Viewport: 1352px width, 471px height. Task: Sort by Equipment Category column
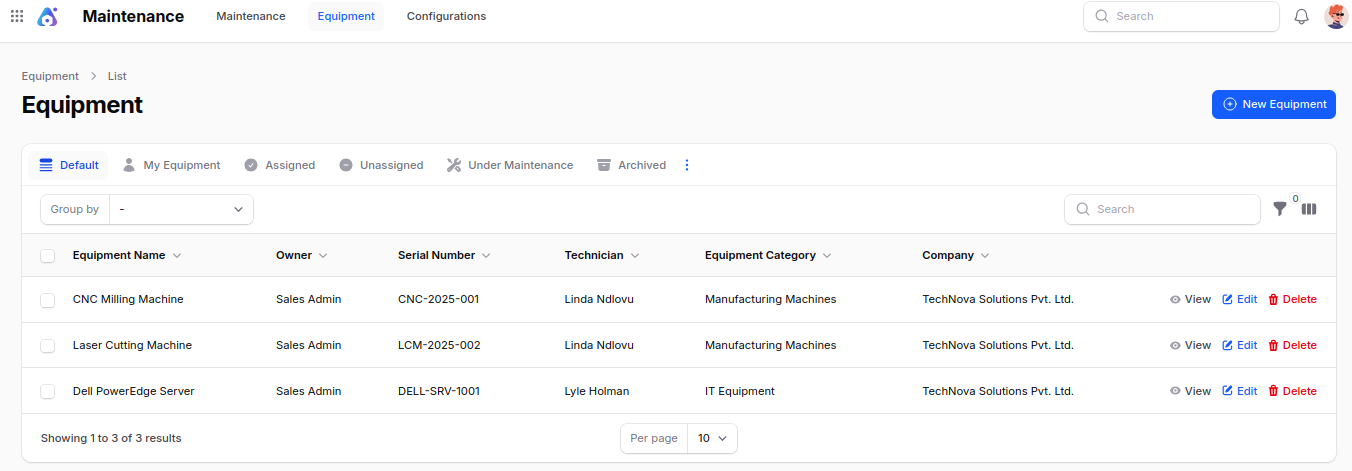coord(769,255)
